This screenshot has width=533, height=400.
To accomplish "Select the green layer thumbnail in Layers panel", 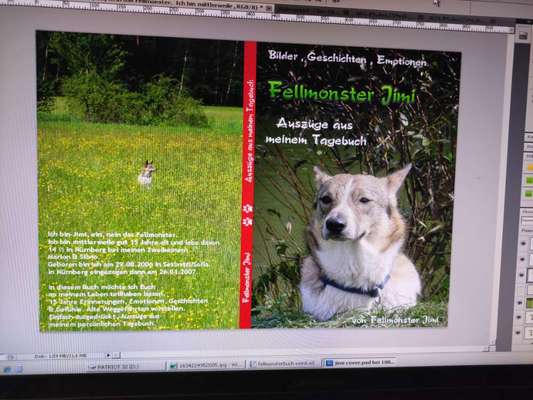I will click(x=530, y=302).
